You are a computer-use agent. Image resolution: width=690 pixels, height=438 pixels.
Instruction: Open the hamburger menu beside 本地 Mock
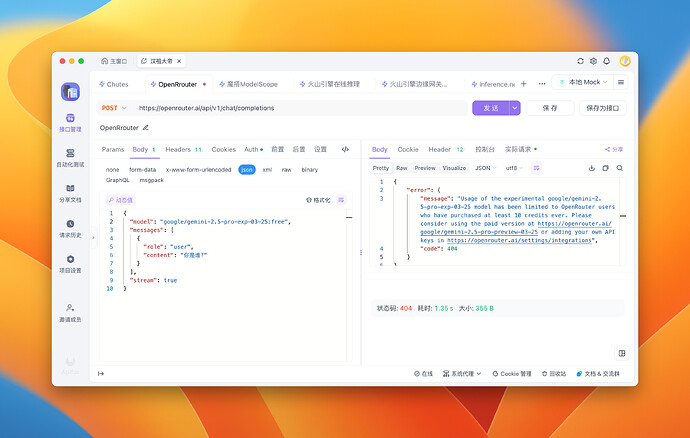[x=621, y=82]
